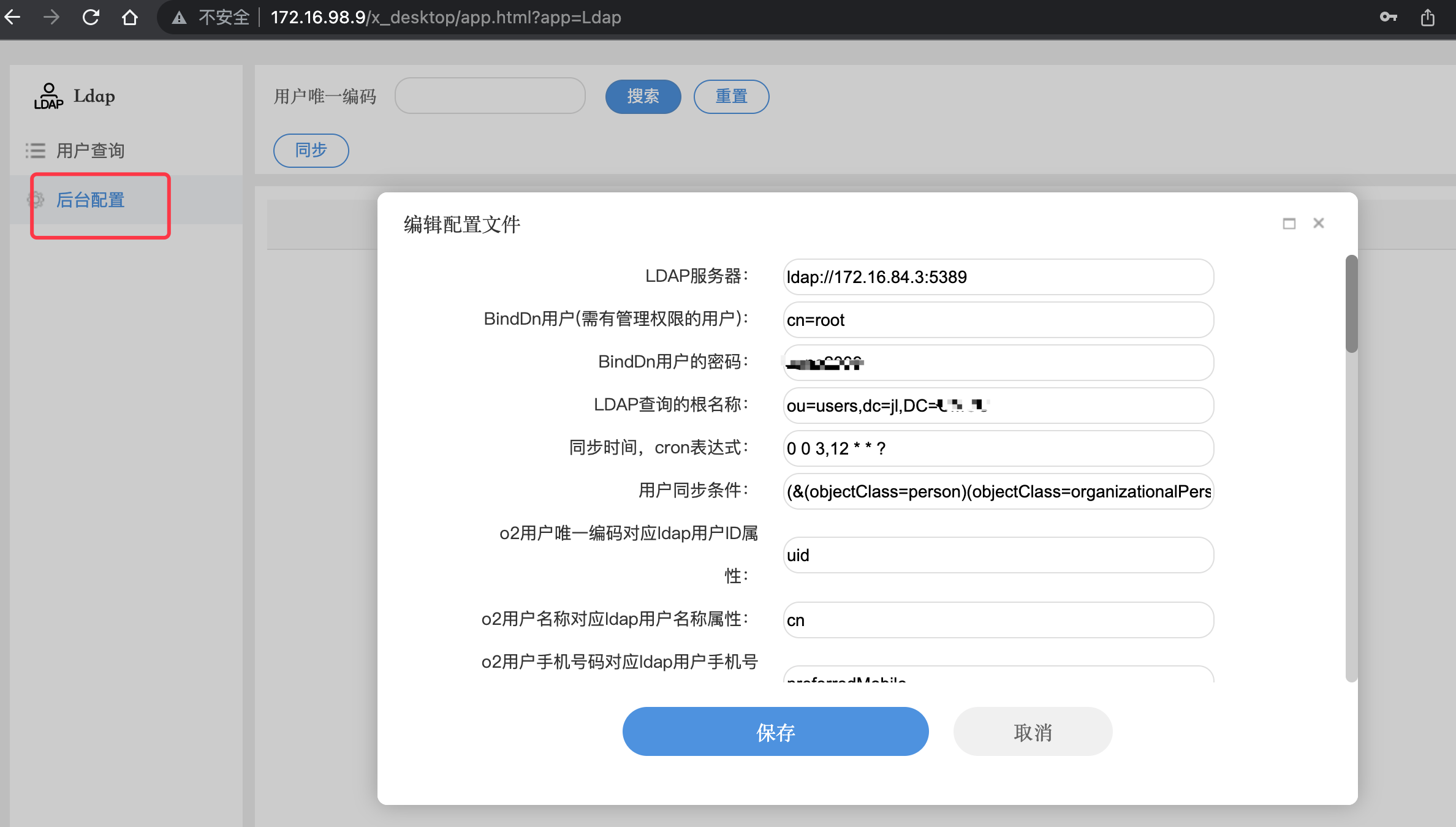Click the 保存 button
This screenshot has height=827, width=1456.
tap(775, 731)
